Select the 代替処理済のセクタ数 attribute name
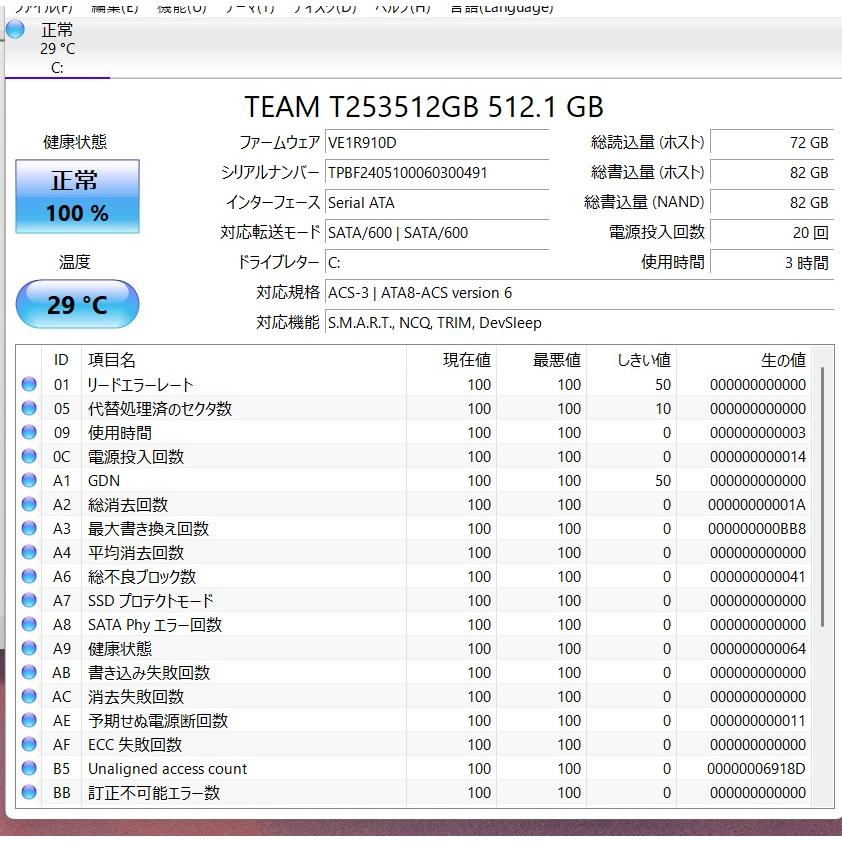Image resolution: width=842 pixels, height=842 pixels. pos(160,409)
